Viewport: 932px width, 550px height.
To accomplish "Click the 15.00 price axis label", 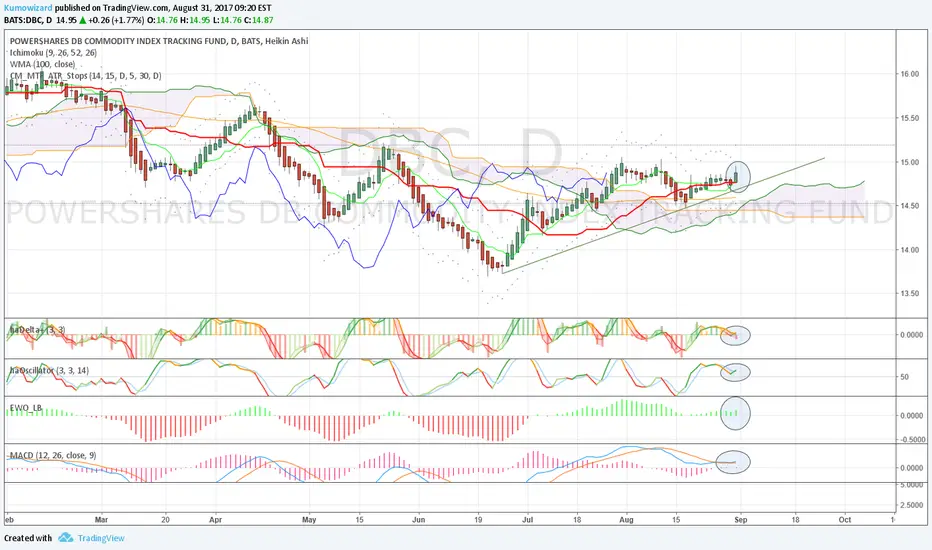I will [909, 162].
